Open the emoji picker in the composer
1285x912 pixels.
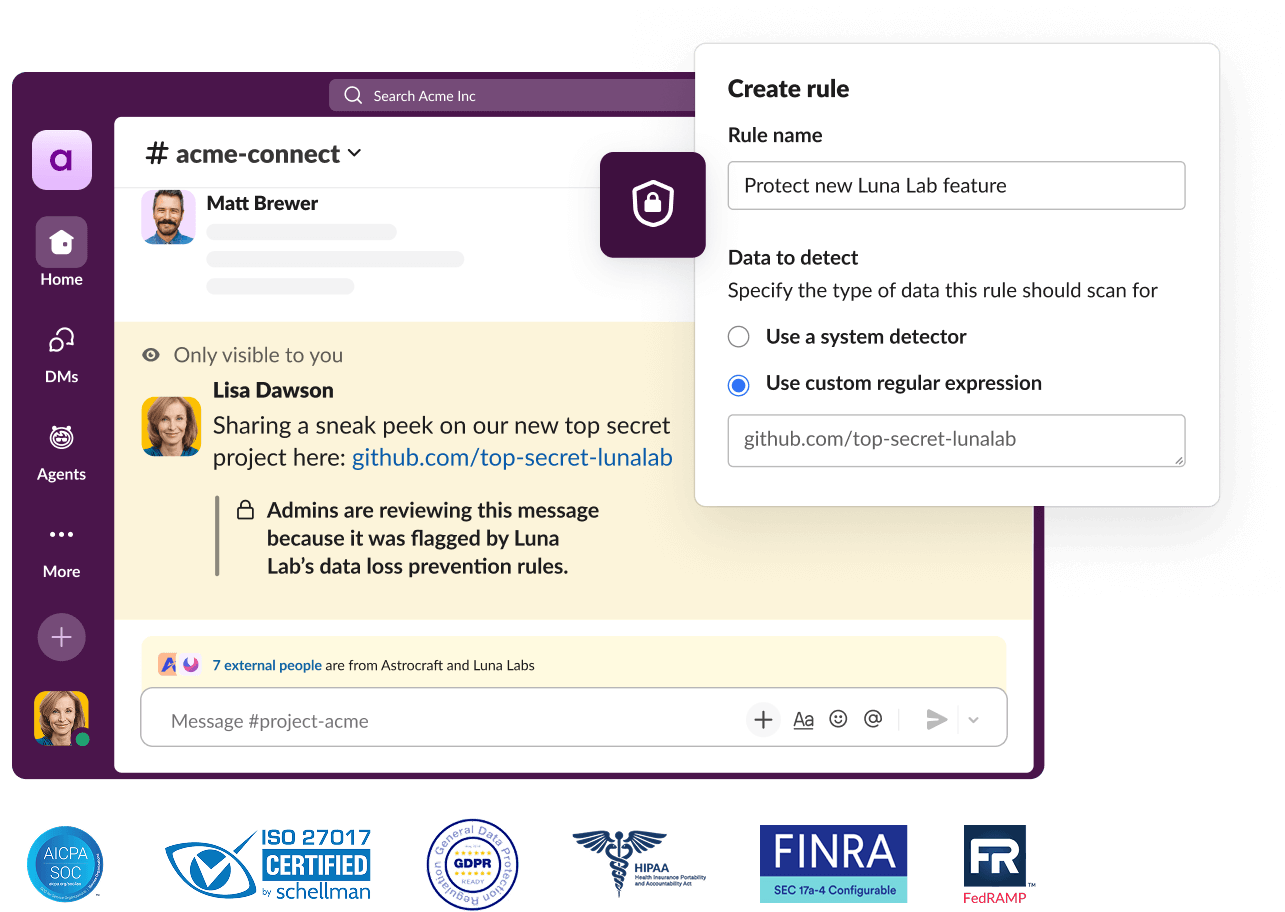(x=838, y=719)
